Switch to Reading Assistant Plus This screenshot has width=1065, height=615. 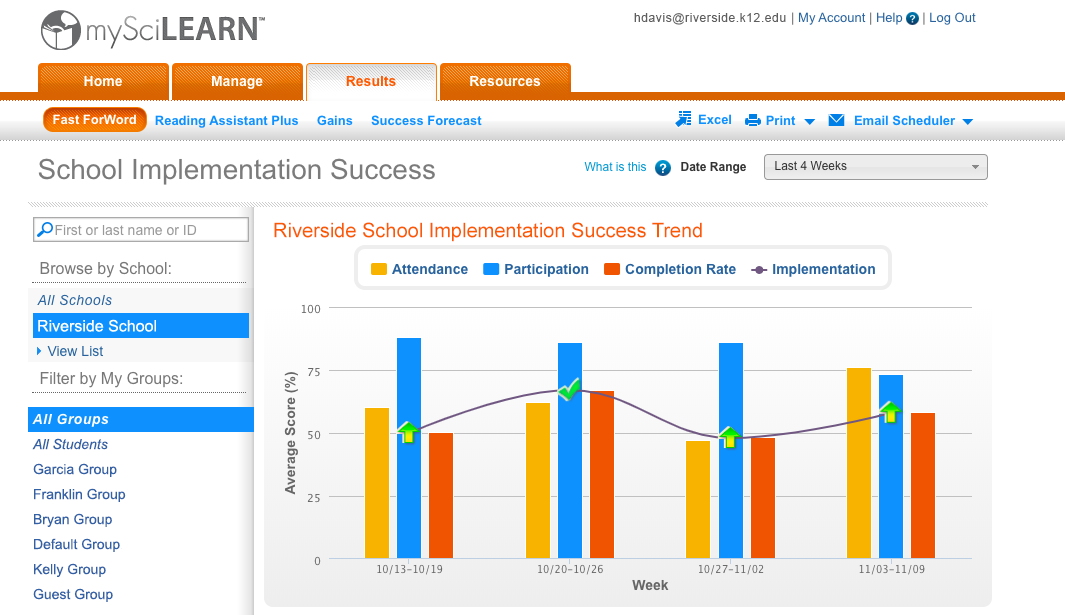point(226,120)
